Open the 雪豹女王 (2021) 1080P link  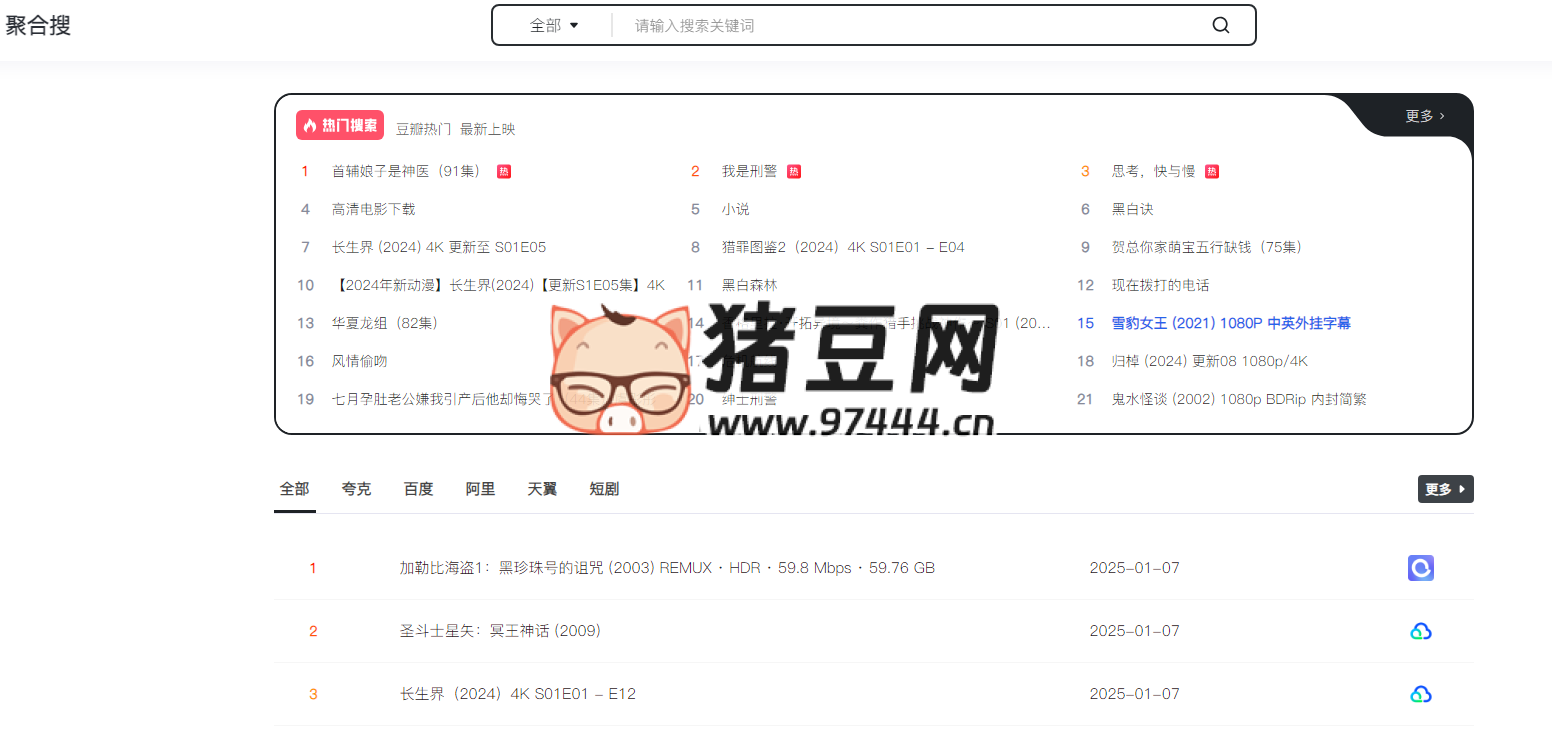[x=1231, y=323]
